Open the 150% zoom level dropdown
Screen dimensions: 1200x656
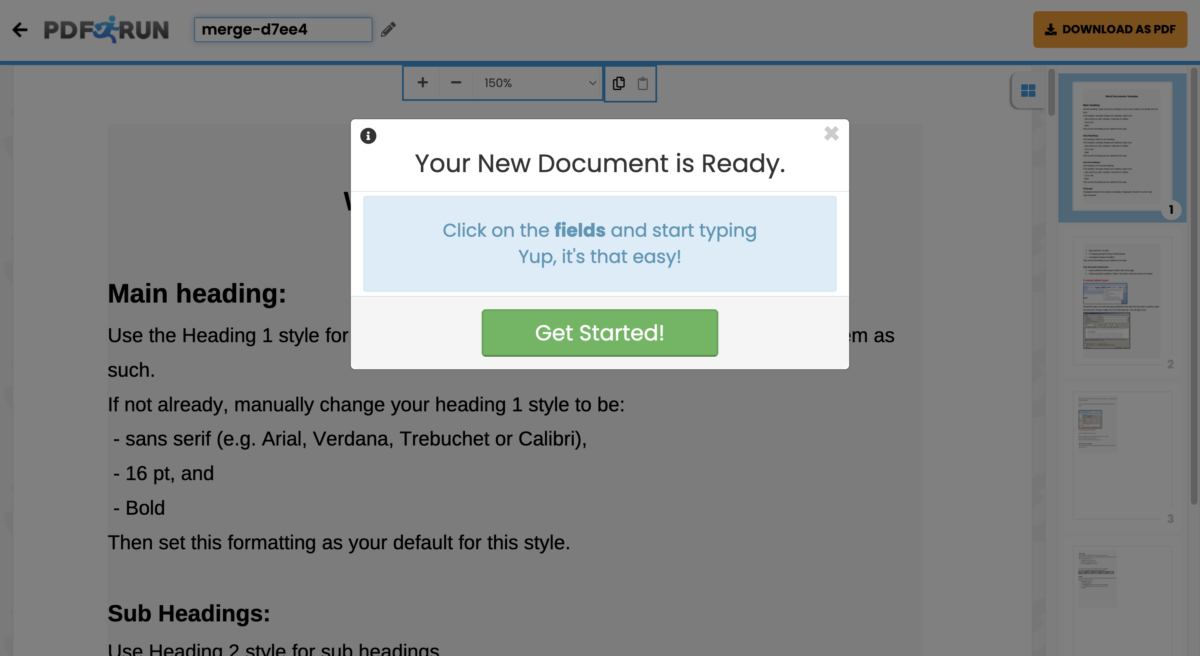click(538, 83)
